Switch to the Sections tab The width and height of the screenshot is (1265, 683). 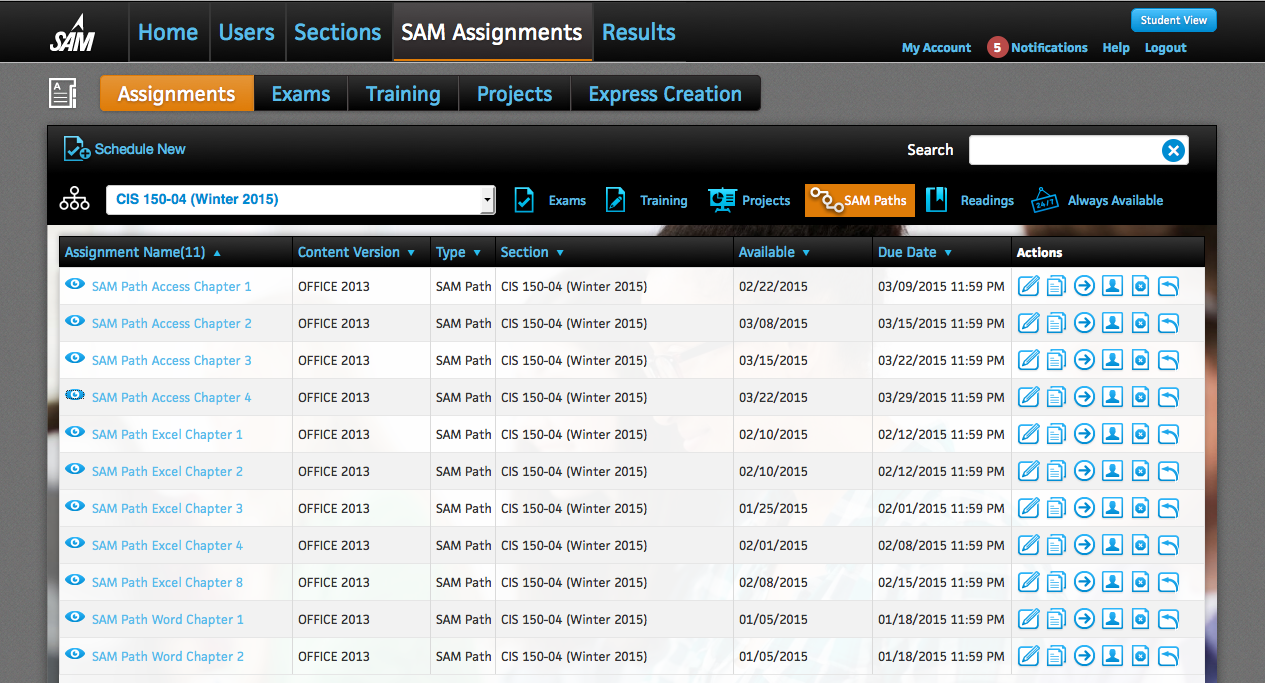coord(338,32)
